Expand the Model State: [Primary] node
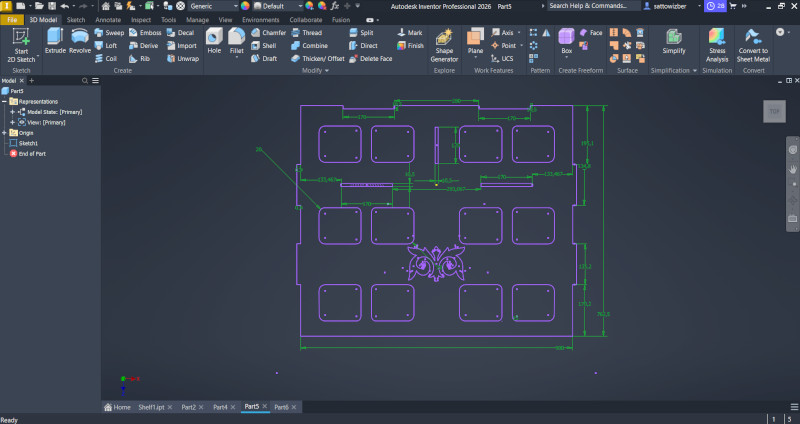 [x=13, y=112]
